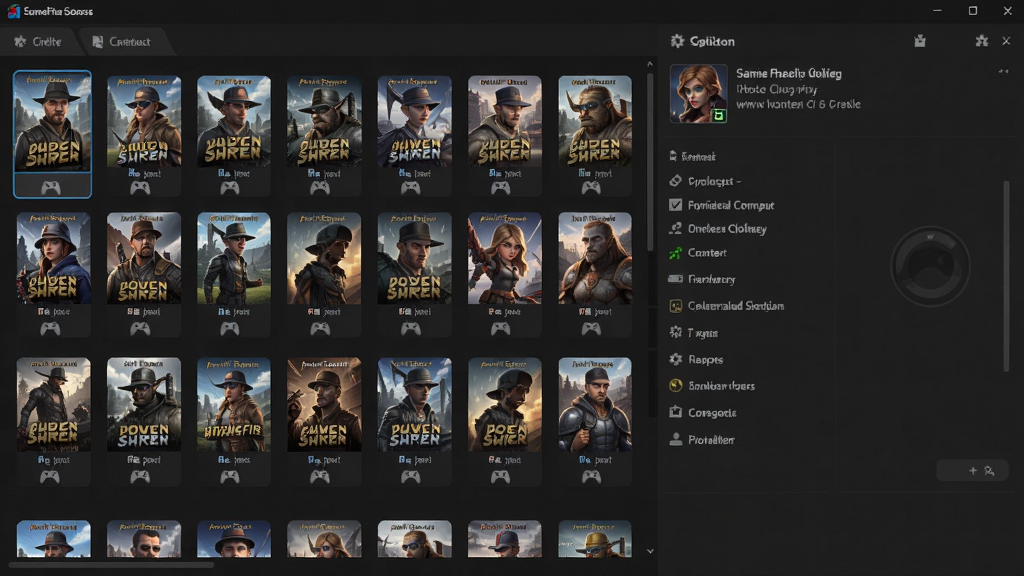Click the small expander right of profile name
Screen dimensions: 1024x576
tap(1003, 71)
